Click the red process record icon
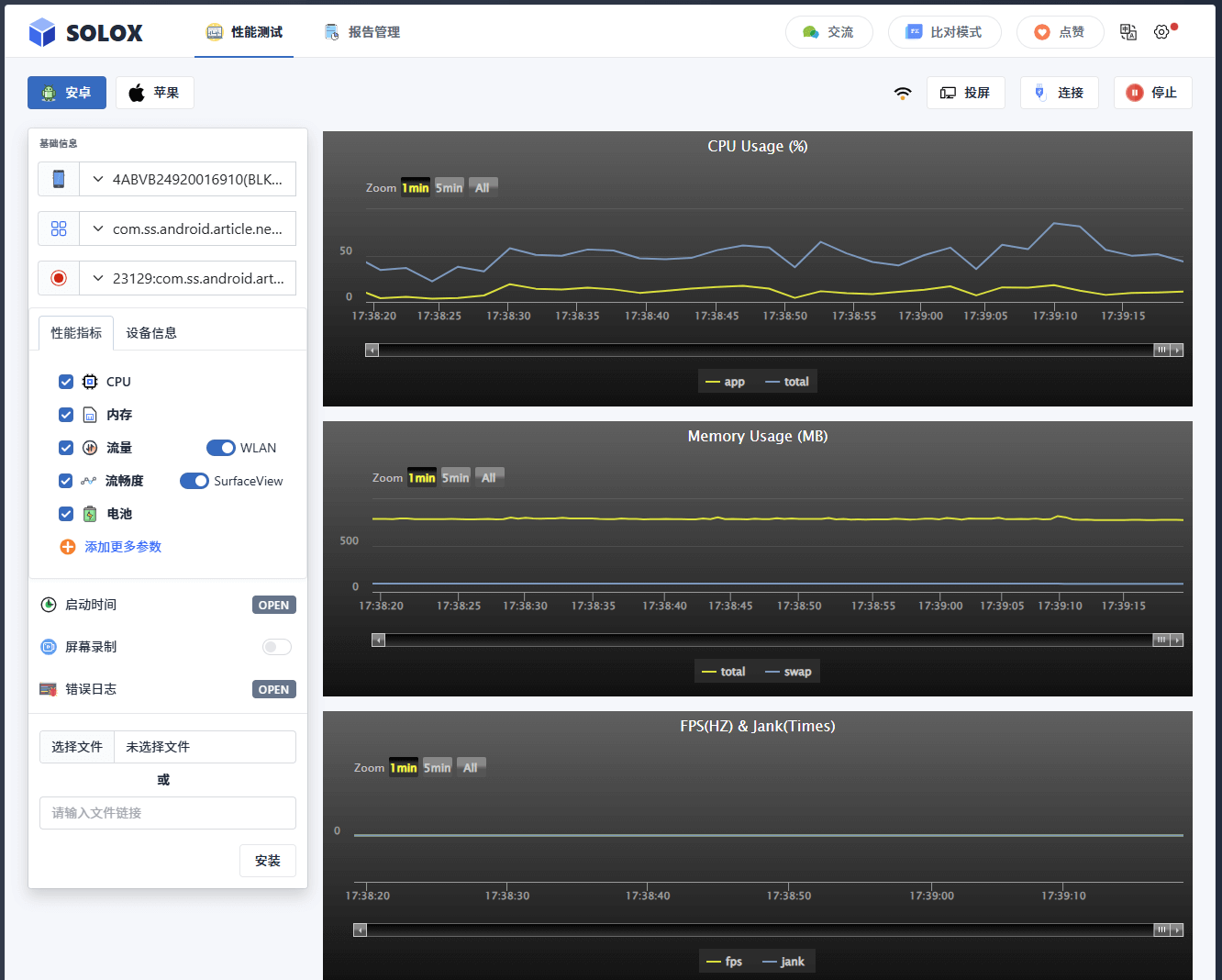 pos(59,278)
